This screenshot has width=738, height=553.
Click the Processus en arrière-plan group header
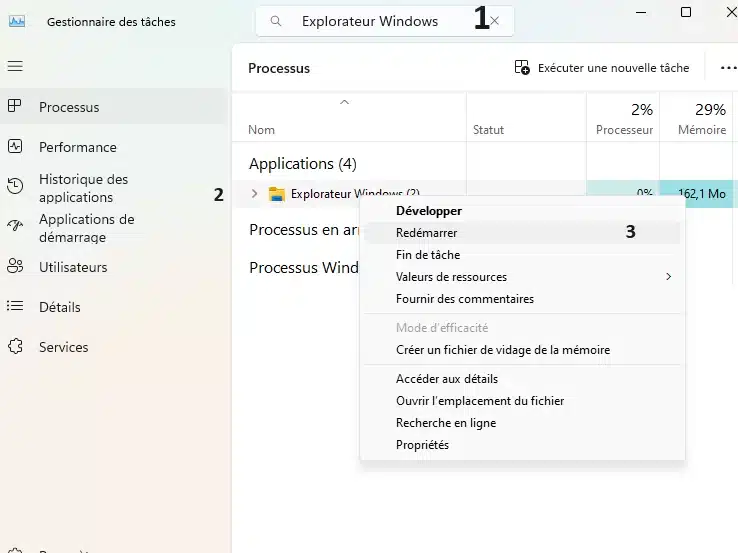point(304,230)
